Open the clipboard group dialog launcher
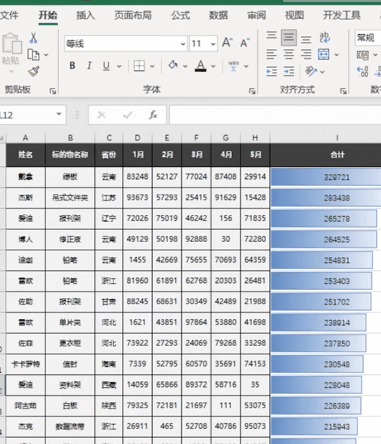The height and width of the screenshot is (444, 381). tap(53, 91)
